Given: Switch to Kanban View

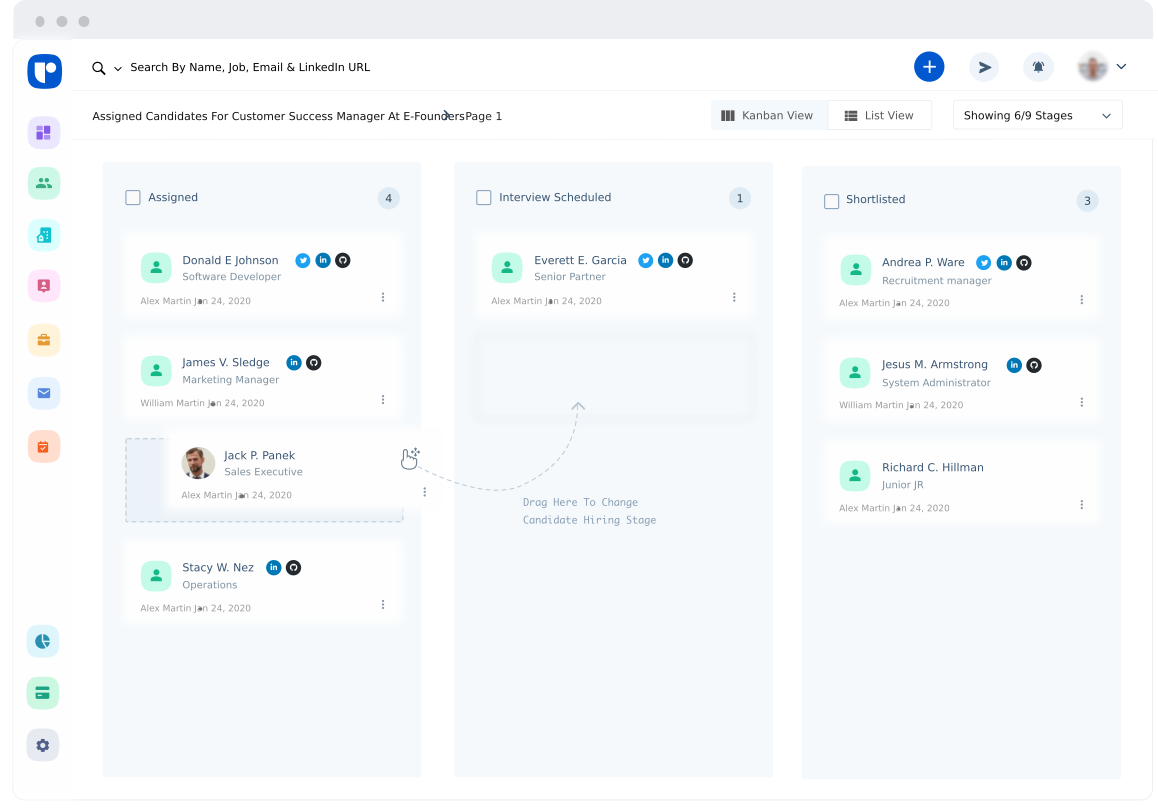Looking at the screenshot, I should (x=768, y=115).
